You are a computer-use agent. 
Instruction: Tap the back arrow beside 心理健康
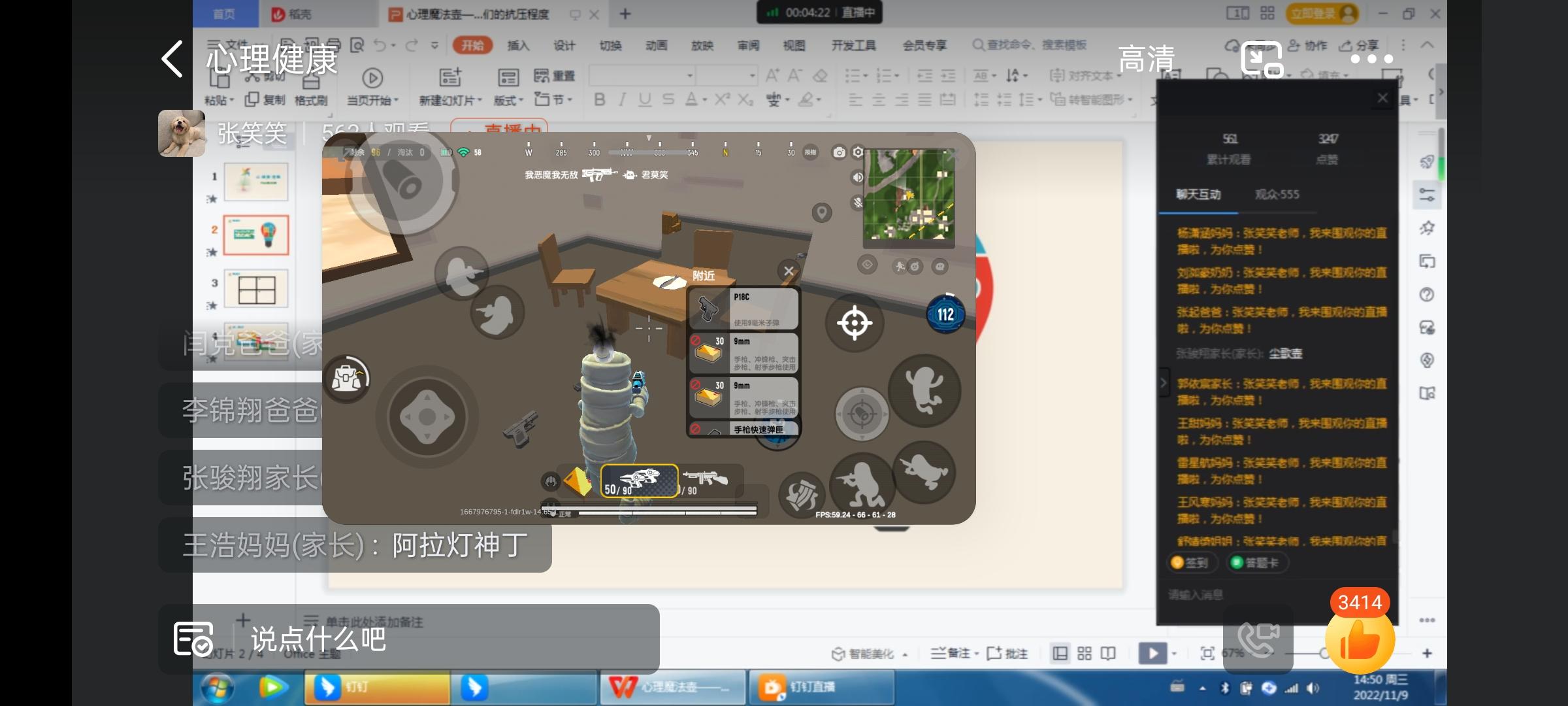[172, 59]
